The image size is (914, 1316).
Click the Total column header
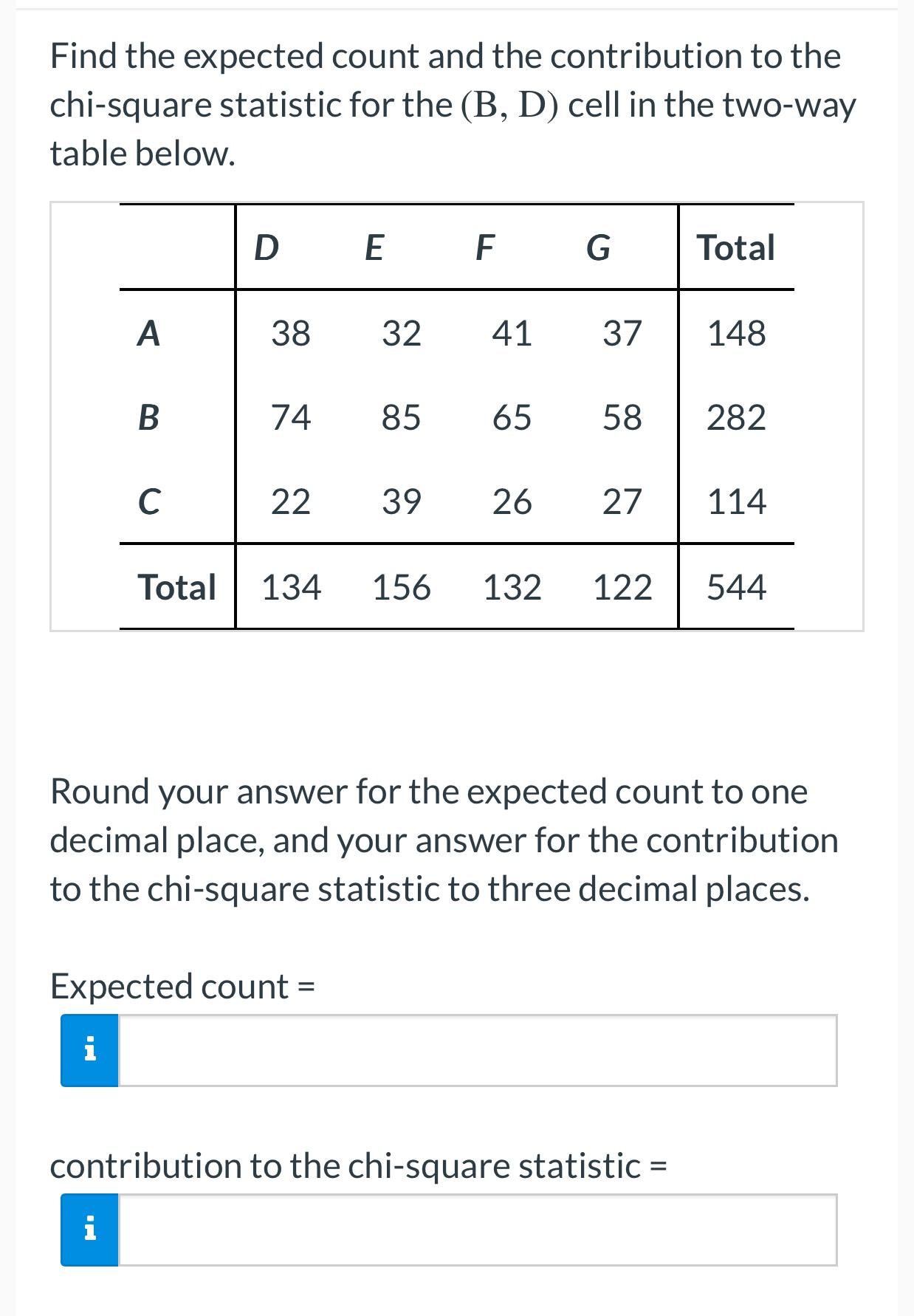[737, 248]
